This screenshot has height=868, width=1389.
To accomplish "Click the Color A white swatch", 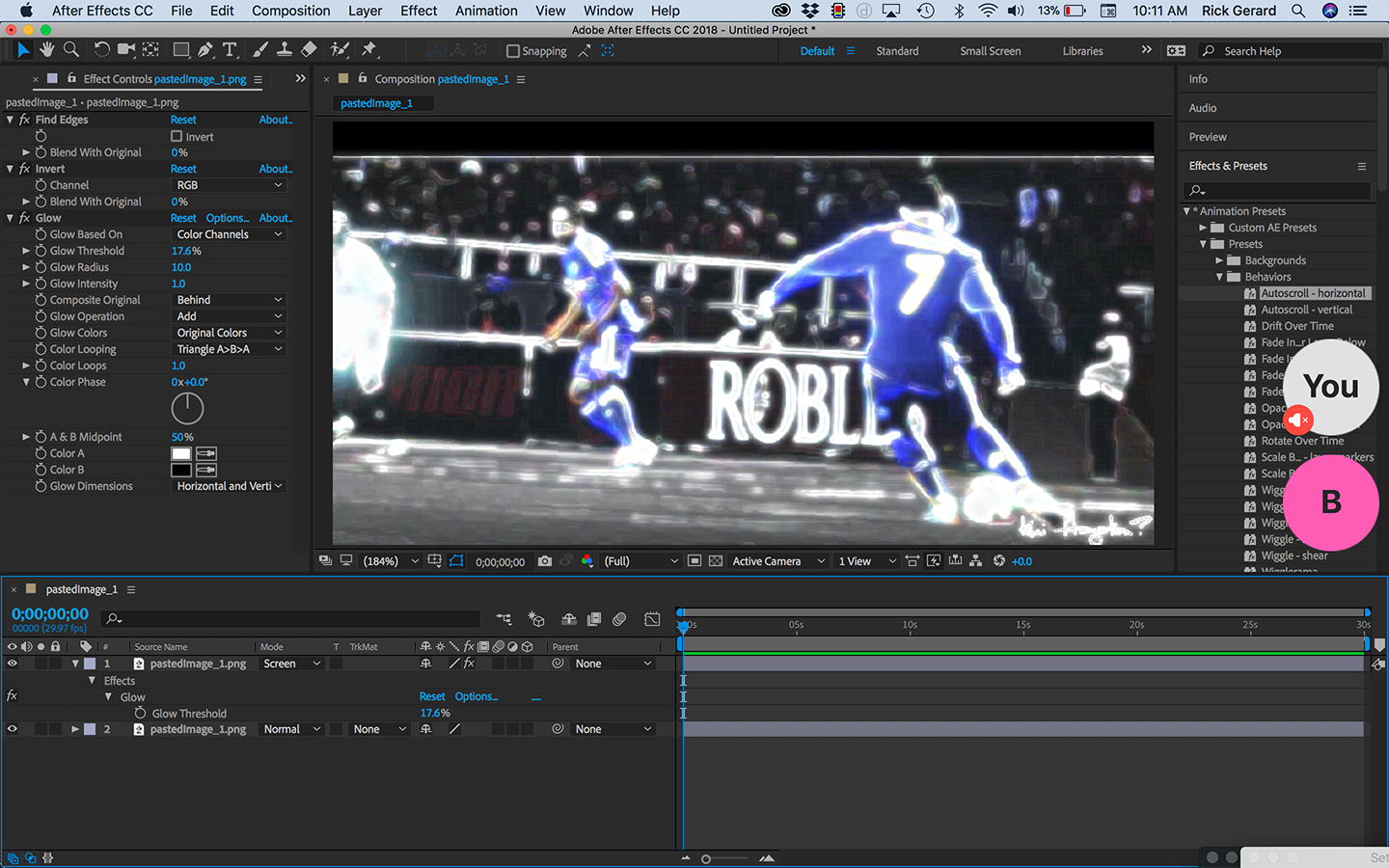I will click(181, 453).
